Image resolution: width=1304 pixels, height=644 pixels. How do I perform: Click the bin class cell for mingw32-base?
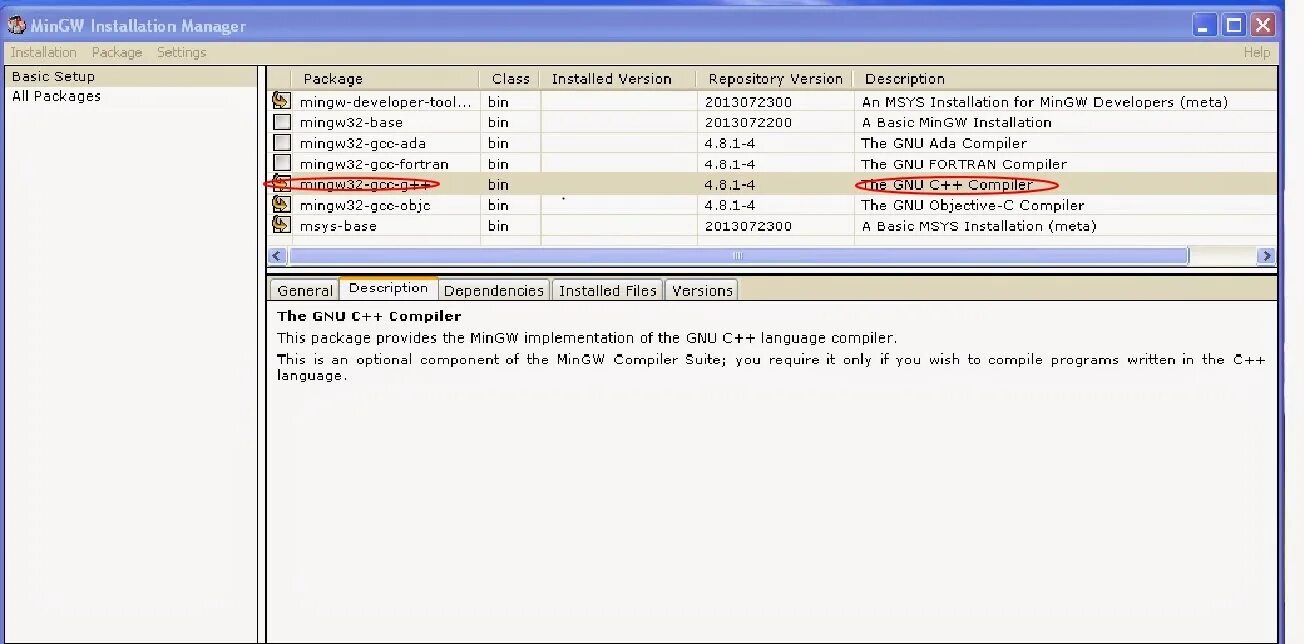498,122
